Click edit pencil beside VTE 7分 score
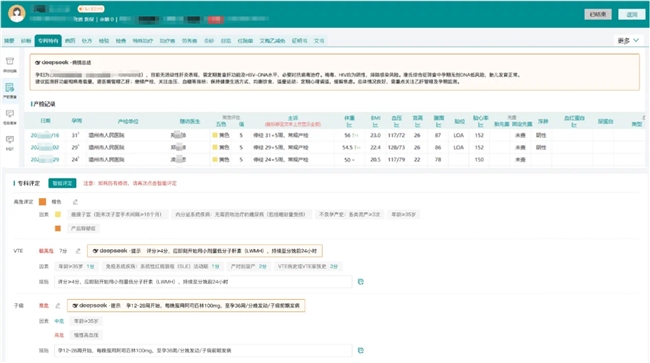This screenshot has width=650, height=363. click(x=78, y=251)
